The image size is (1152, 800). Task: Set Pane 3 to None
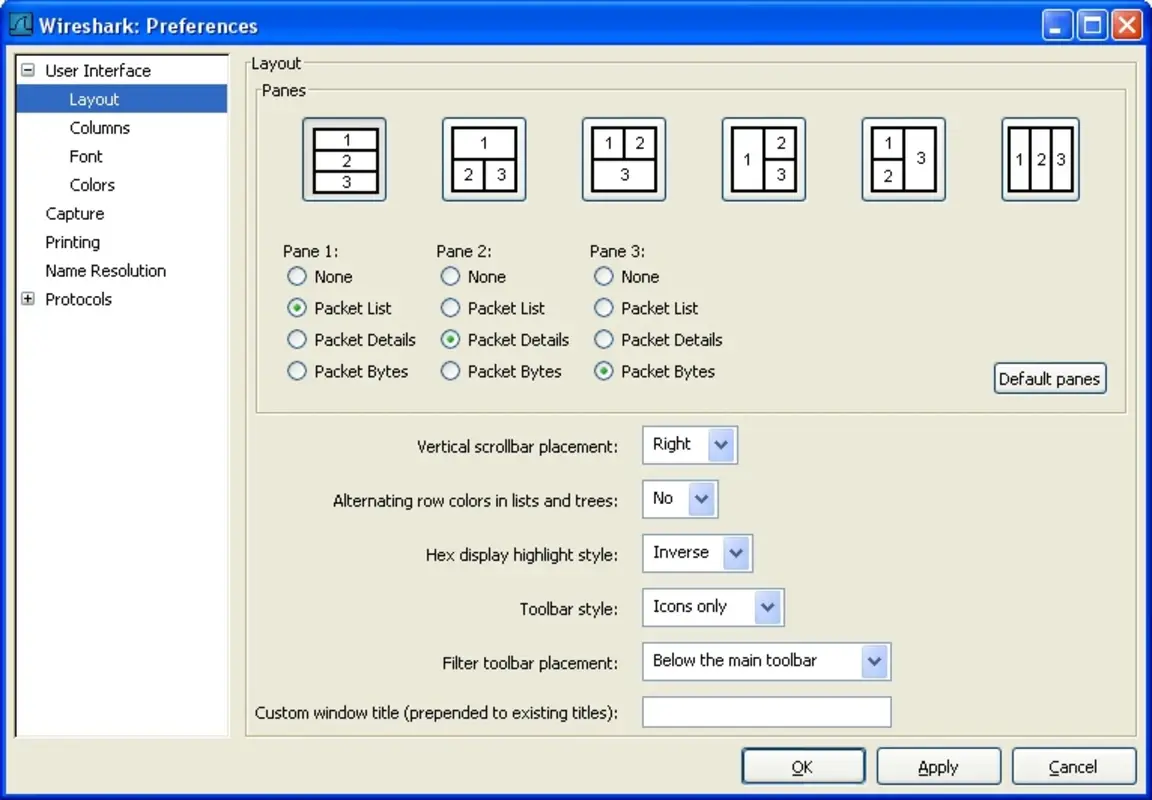pyautogui.click(x=604, y=276)
